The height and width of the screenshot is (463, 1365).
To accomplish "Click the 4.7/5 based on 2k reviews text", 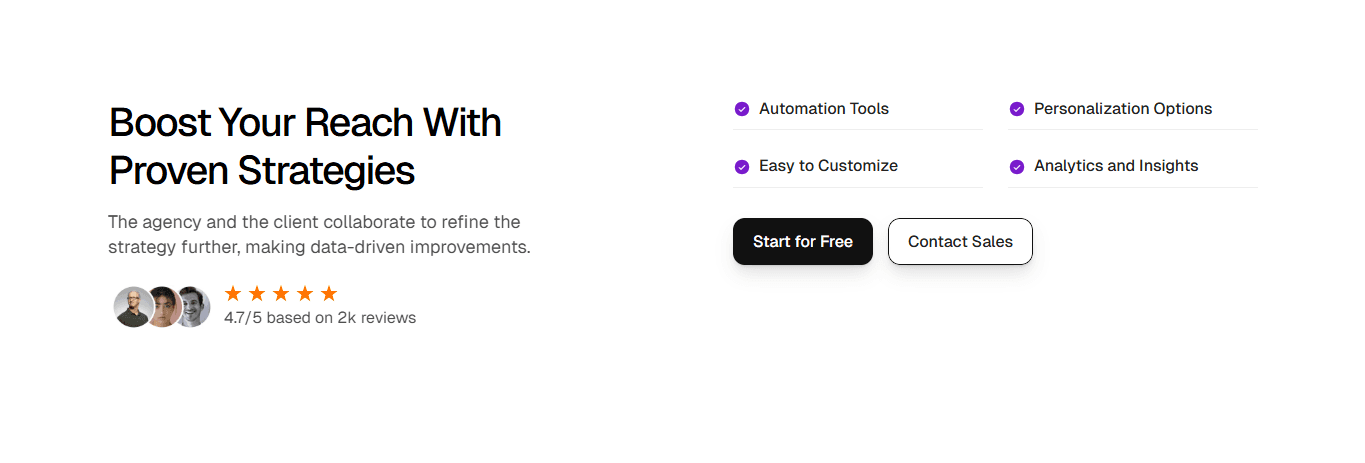I will tap(320, 318).
